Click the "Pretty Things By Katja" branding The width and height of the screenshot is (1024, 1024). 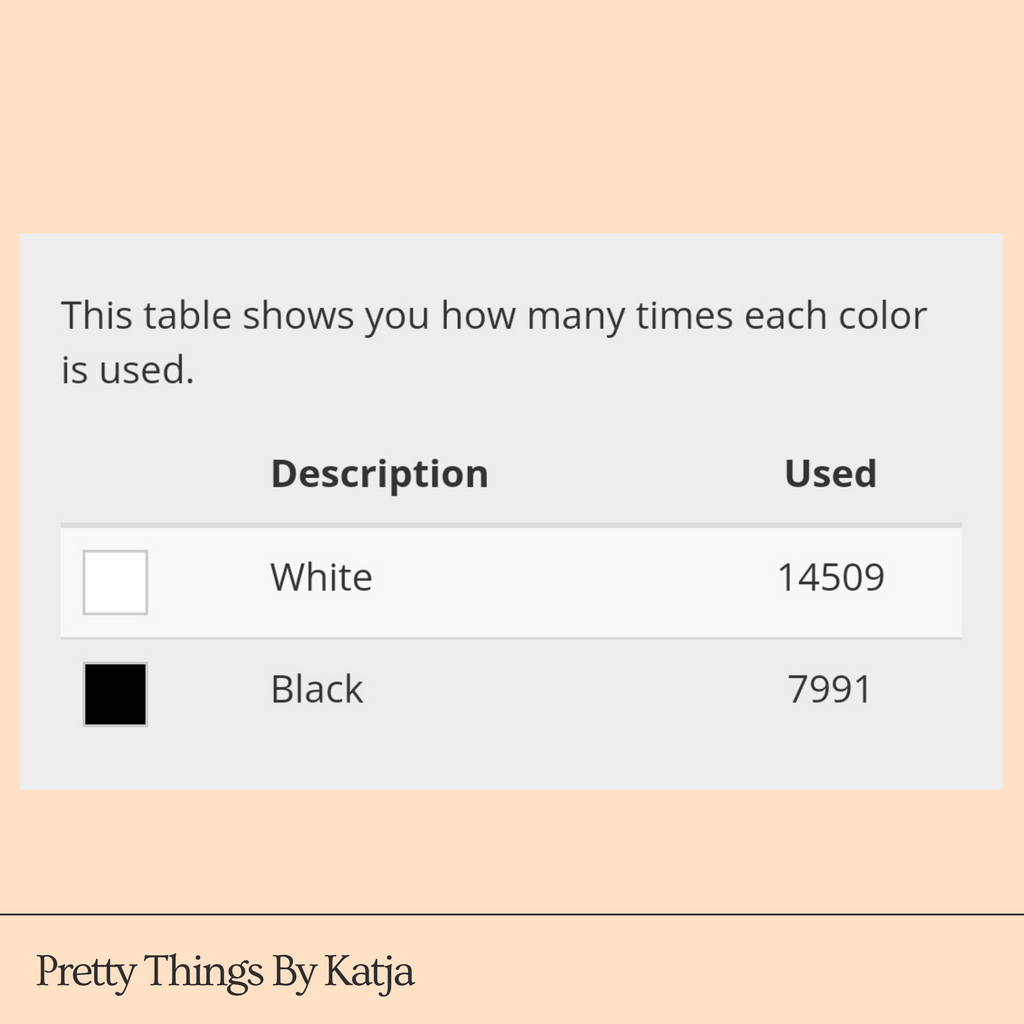pos(225,972)
